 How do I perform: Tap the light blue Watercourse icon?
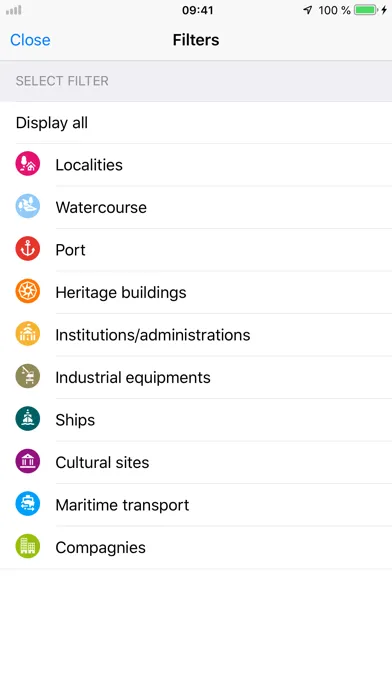[x=28, y=206]
